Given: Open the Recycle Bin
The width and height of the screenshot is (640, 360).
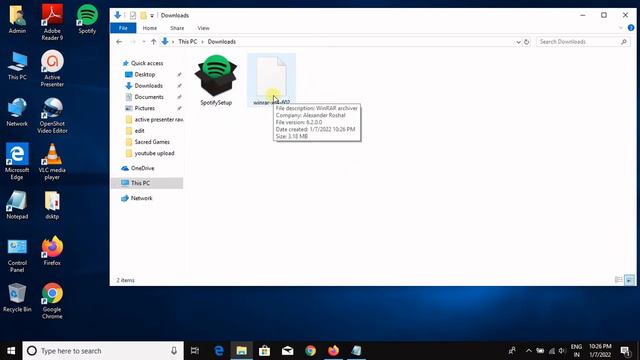Looking at the screenshot, I should pyautogui.click(x=17, y=298).
